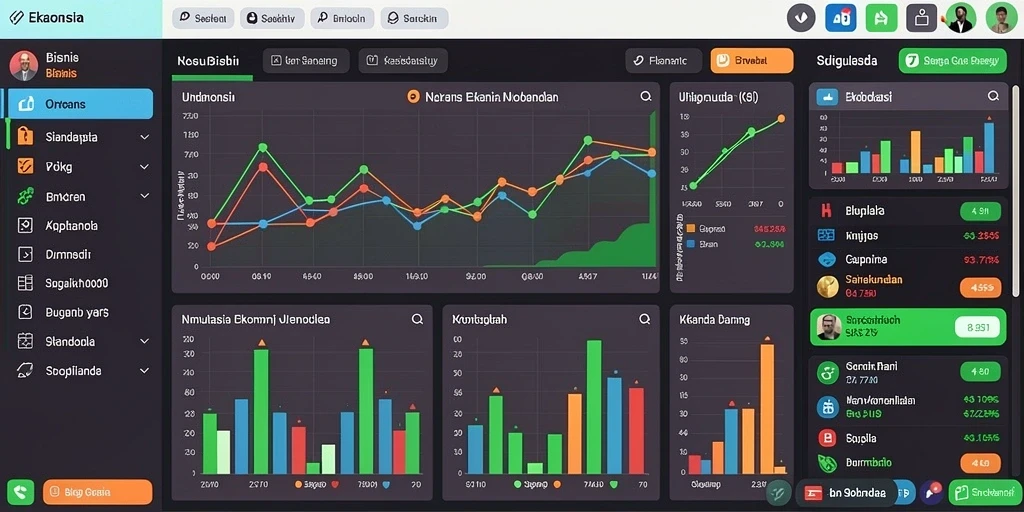Viewport: 1024px width, 512px height.
Task: Expand the Vökg sidebar chevron
Action: click(144, 167)
